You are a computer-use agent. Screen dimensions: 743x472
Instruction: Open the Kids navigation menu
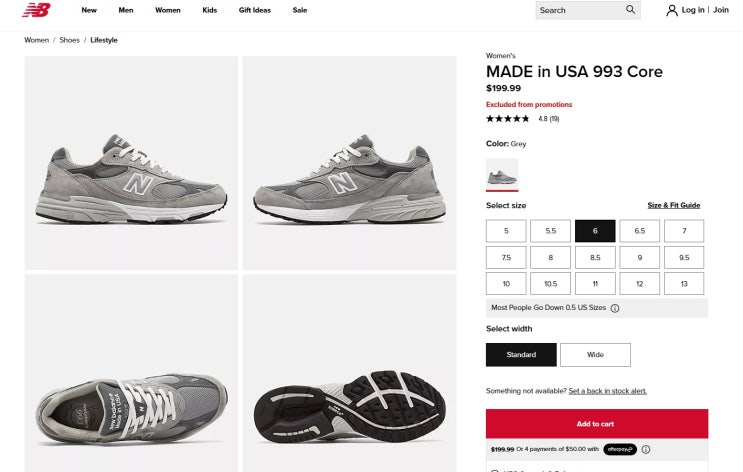209,10
